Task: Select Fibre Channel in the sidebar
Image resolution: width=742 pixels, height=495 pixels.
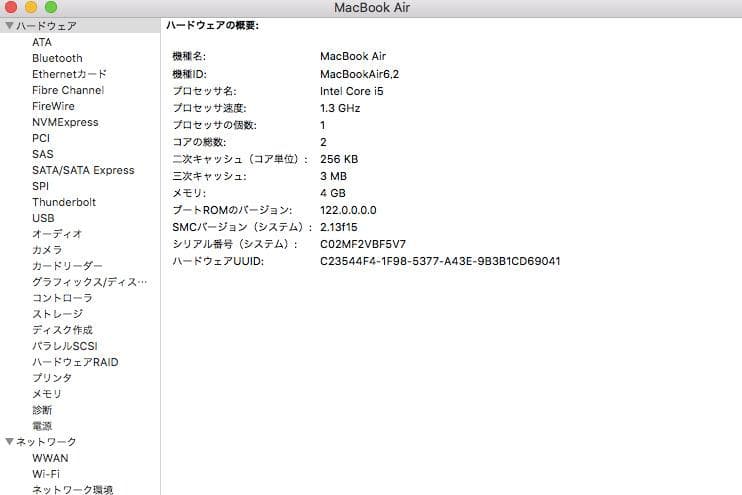Action: point(68,90)
